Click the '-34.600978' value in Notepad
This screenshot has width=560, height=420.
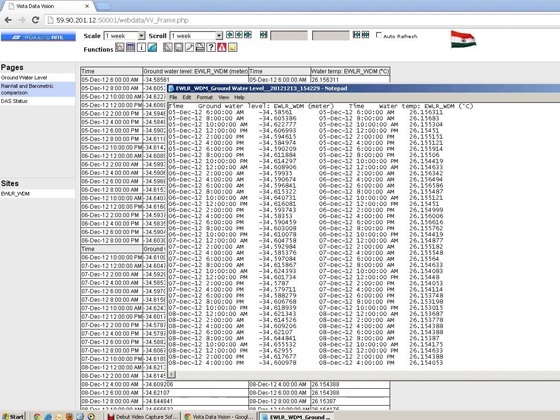pos(278,363)
